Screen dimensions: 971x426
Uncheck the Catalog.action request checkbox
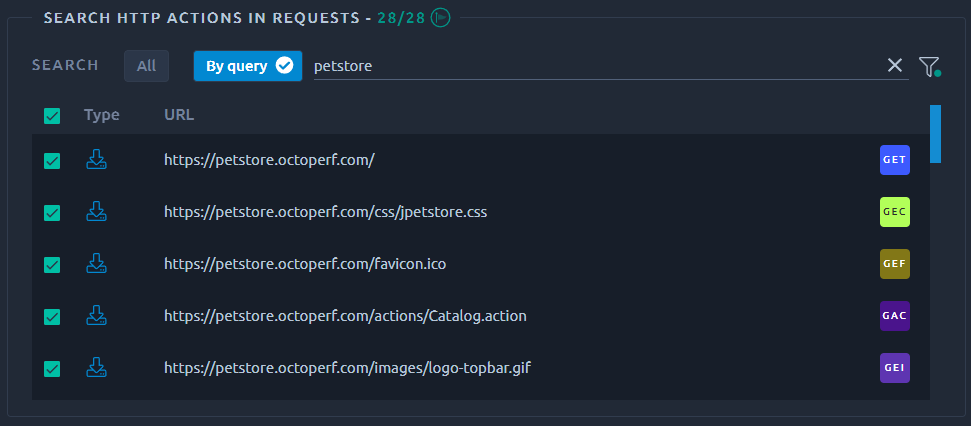[52, 317]
